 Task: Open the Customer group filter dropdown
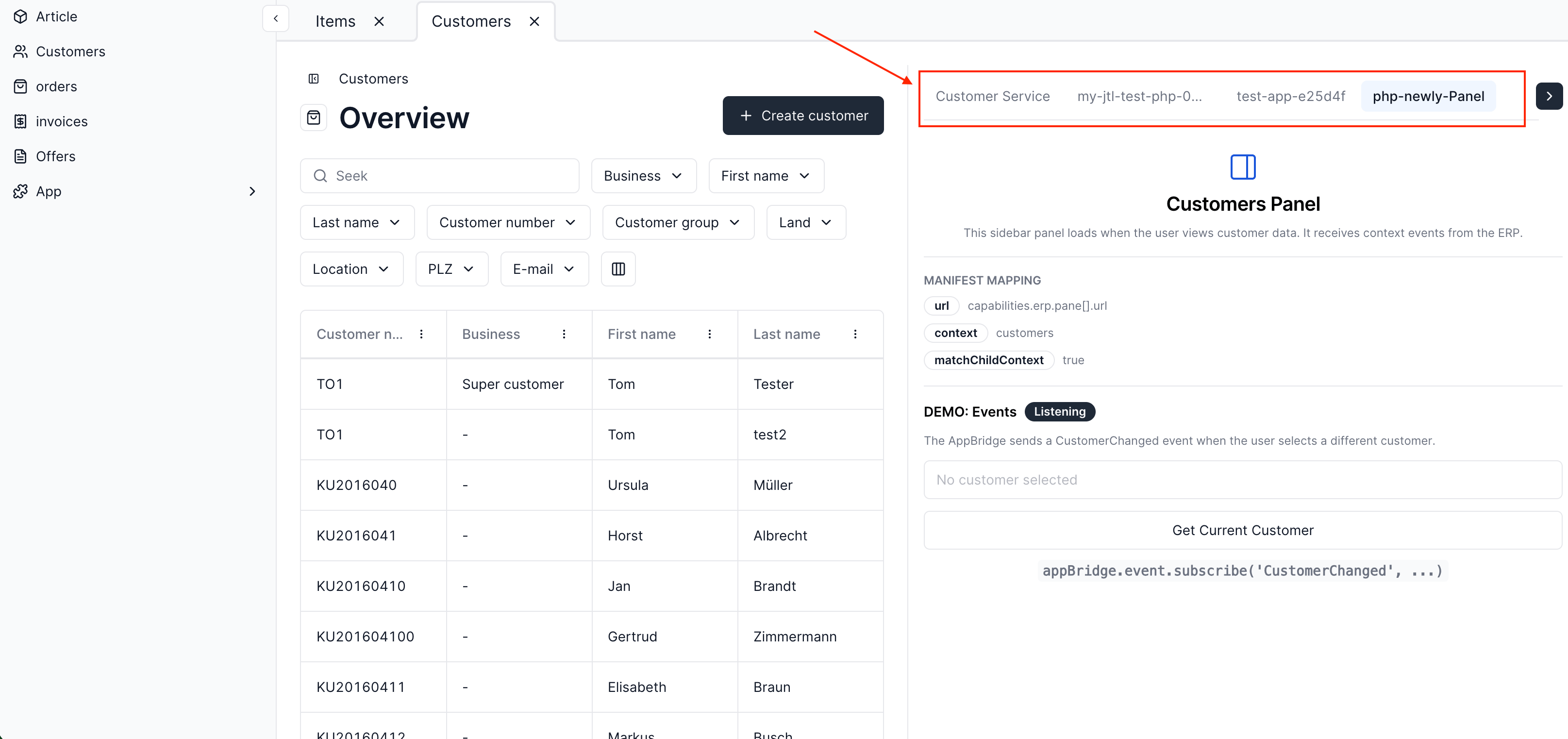point(678,223)
